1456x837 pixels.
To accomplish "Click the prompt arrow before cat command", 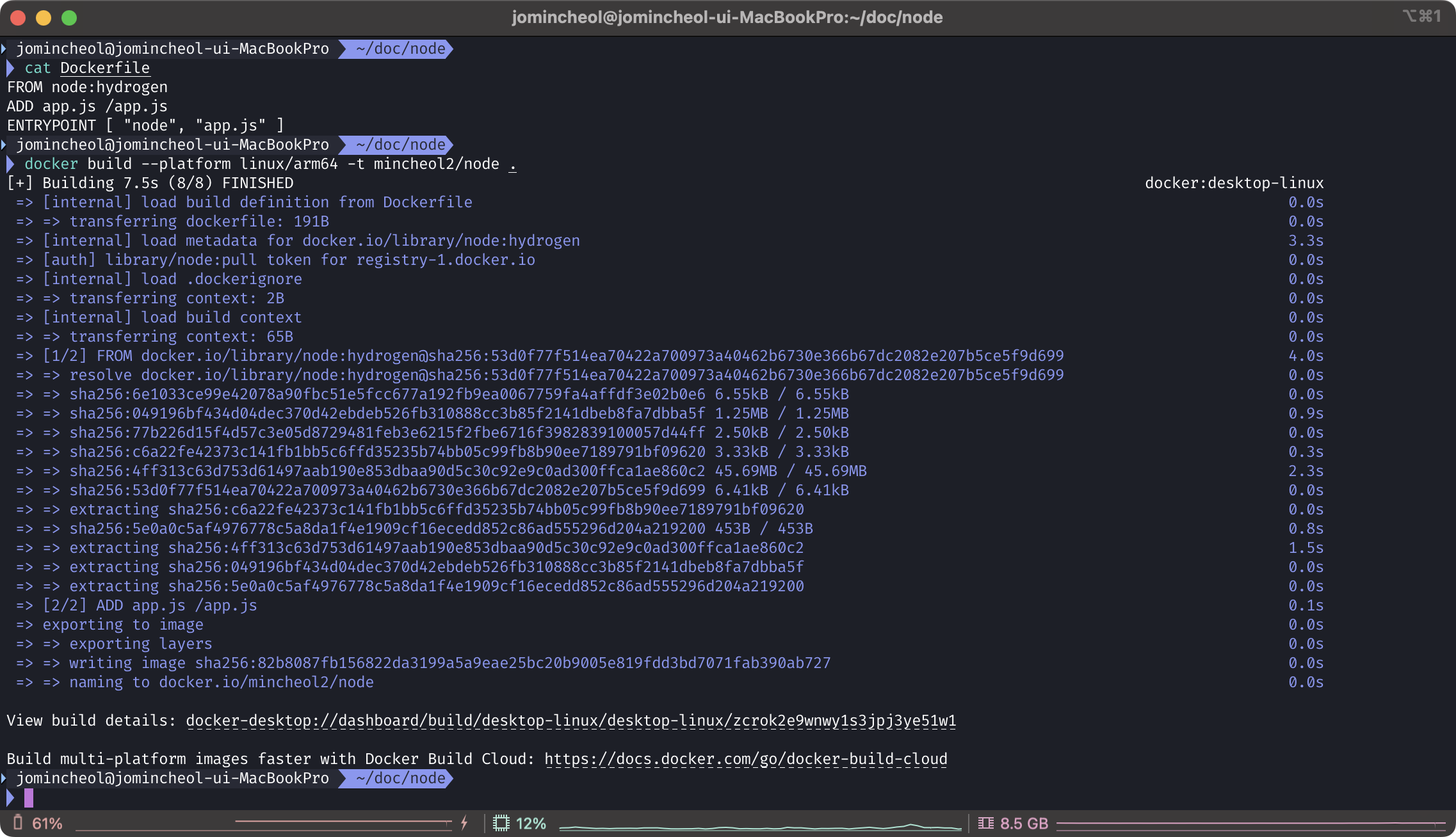I will [x=10, y=68].
